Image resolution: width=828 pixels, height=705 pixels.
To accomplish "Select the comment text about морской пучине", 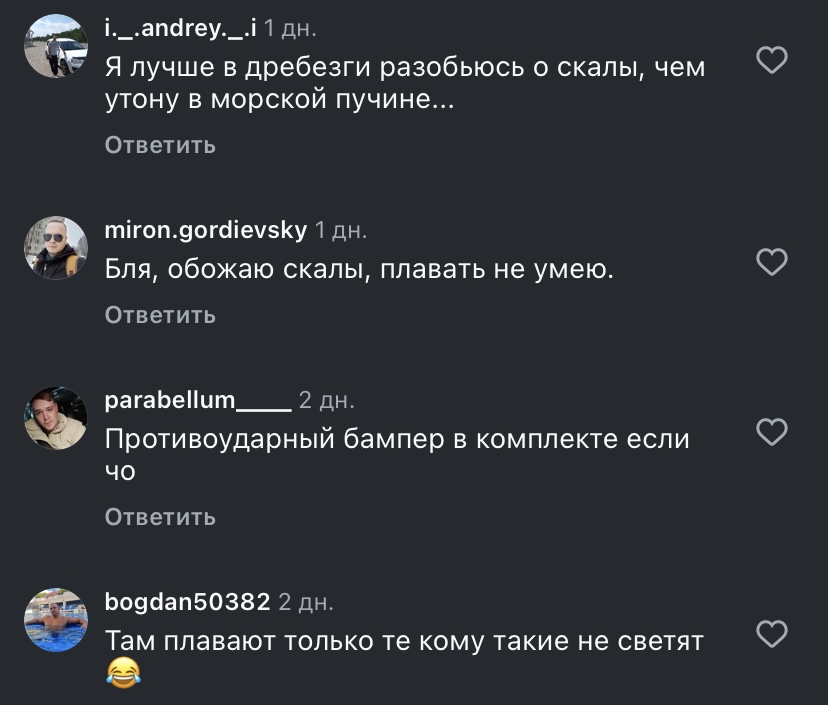I will [405, 83].
